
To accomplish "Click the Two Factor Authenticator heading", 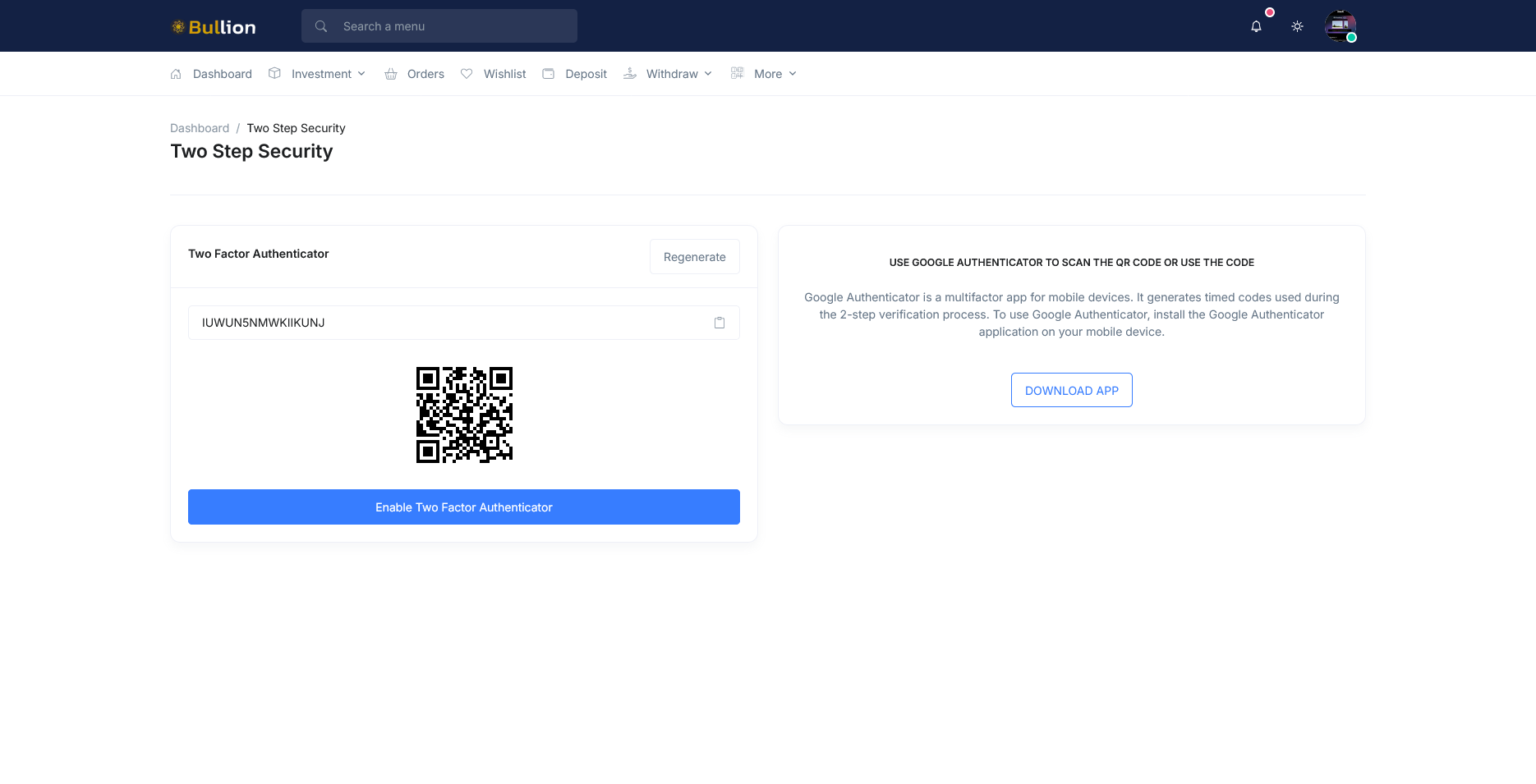I will [259, 254].
